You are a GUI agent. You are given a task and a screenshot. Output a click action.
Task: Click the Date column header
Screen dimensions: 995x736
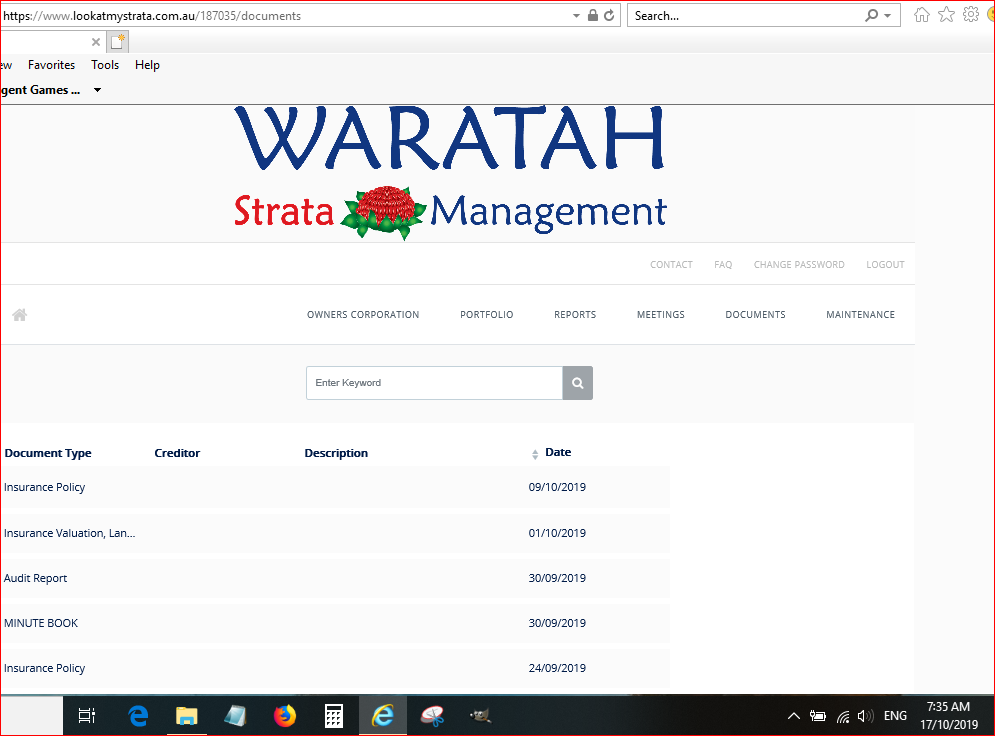[558, 452]
